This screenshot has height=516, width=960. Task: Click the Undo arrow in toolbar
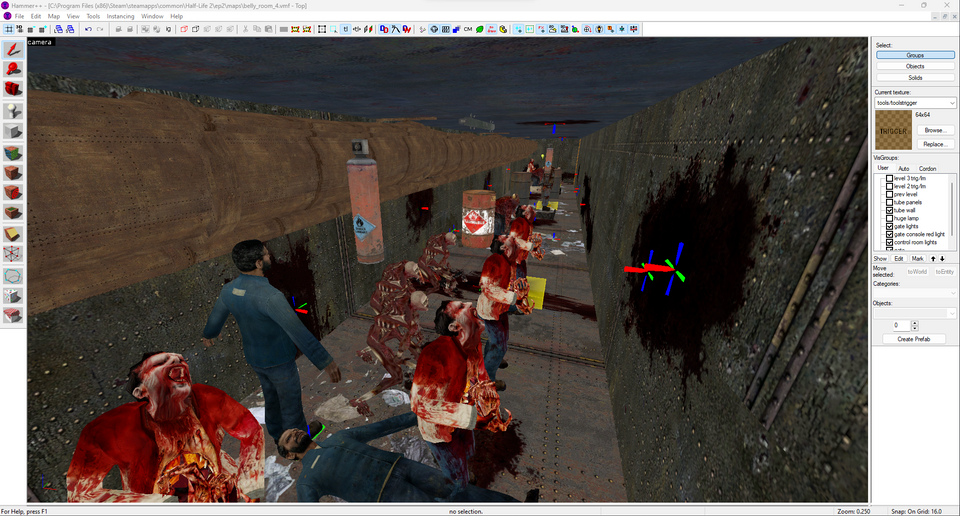(x=88, y=29)
